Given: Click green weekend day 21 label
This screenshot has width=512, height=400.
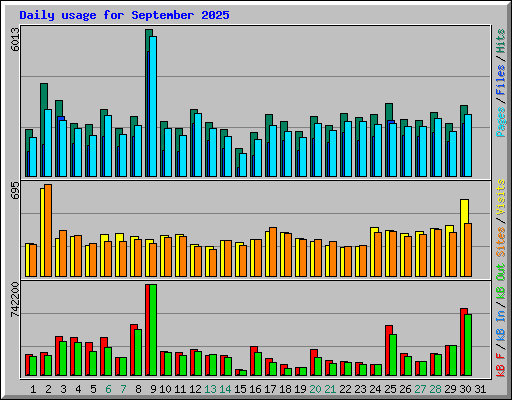Looking at the screenshot, I should coord(330,389).
